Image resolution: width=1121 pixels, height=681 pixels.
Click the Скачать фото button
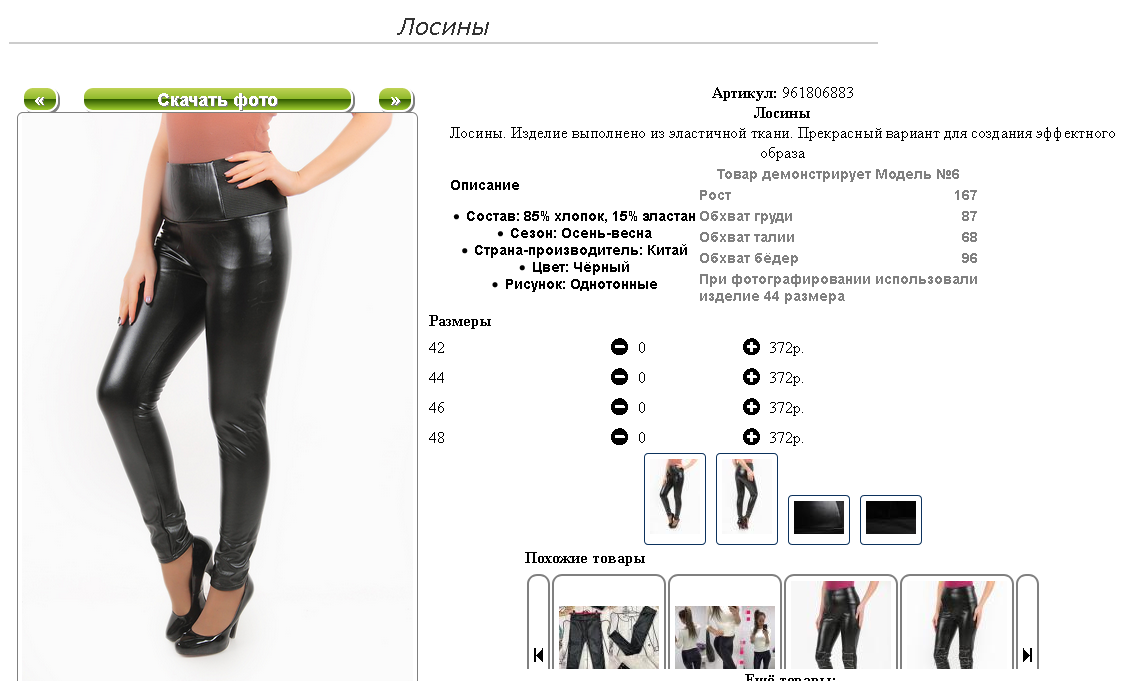click(x=218, y=100)
